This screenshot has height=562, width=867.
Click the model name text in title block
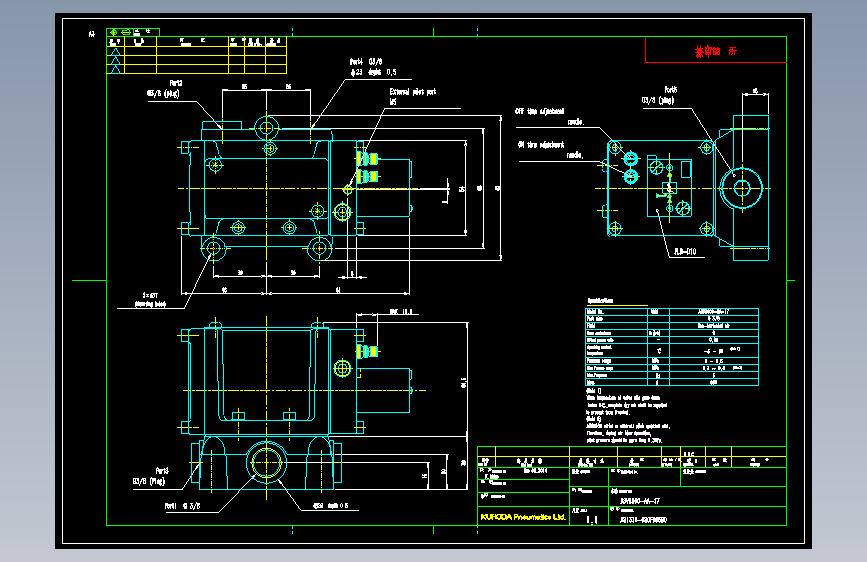click(x=640, y=501)
